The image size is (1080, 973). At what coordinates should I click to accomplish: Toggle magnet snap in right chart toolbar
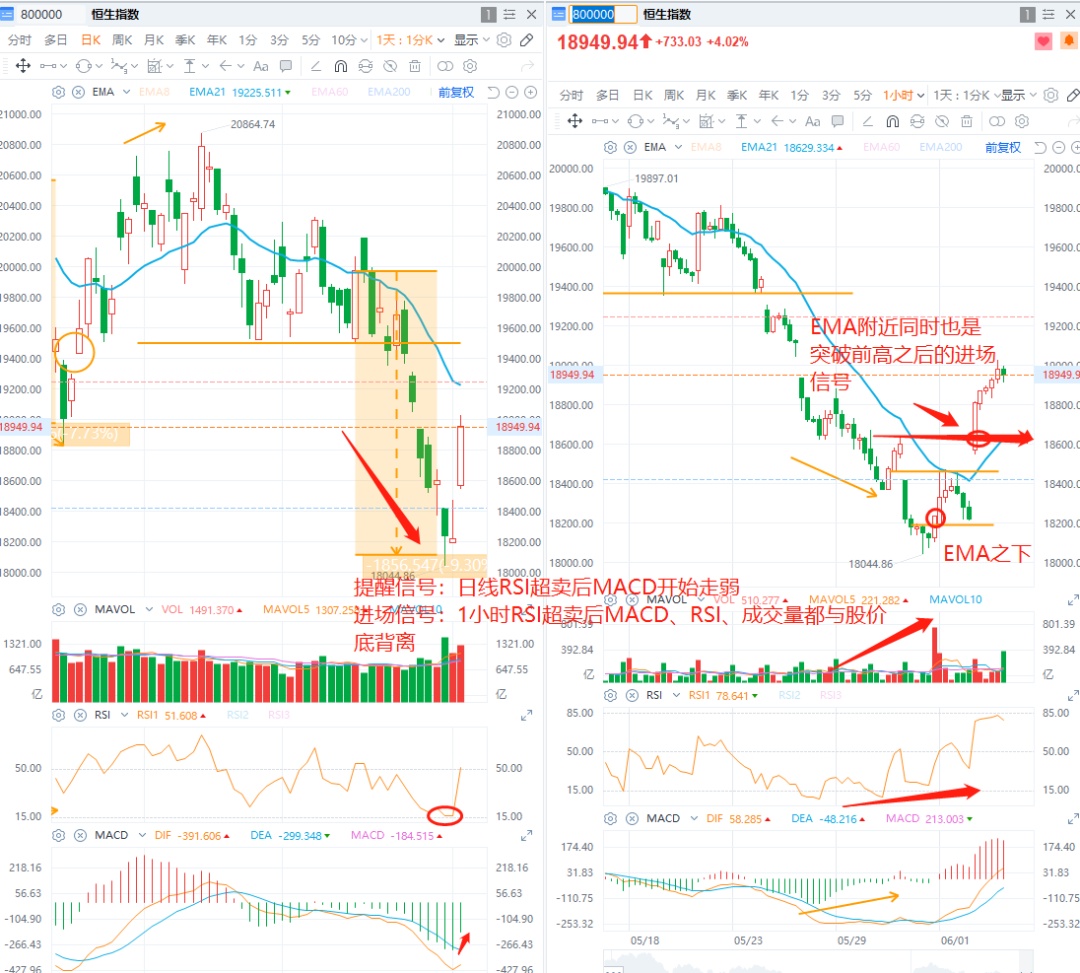click(893, 121)
